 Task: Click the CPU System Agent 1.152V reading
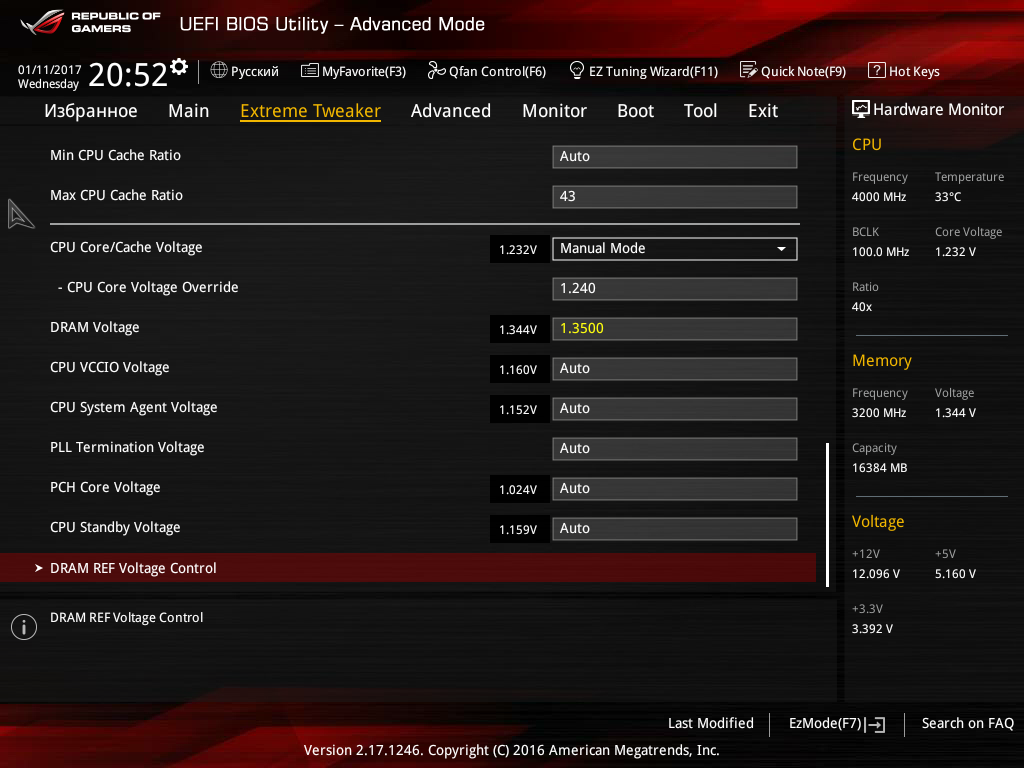point(518,409)
